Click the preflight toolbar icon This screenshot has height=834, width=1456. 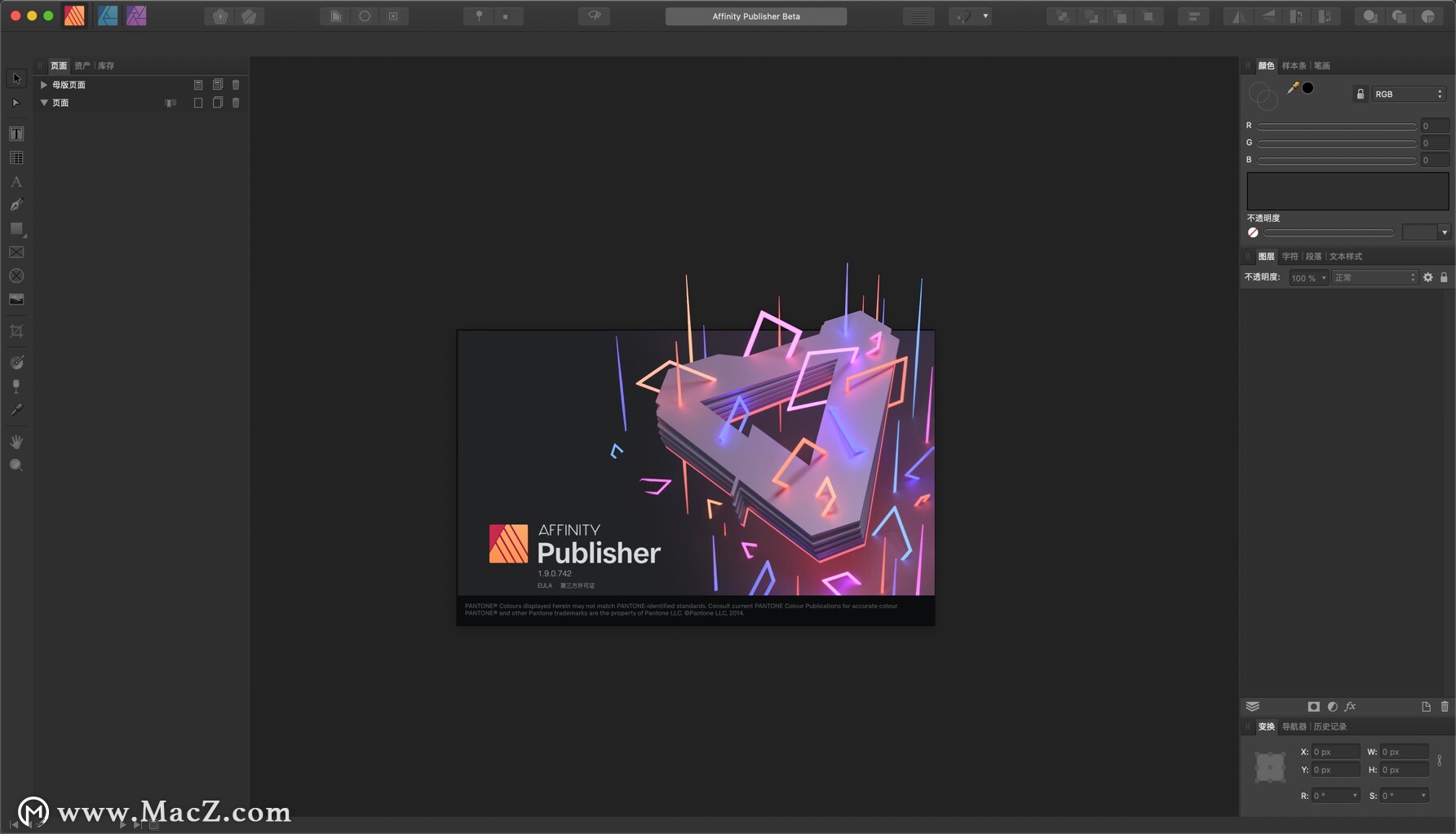(x=595, y=16)
